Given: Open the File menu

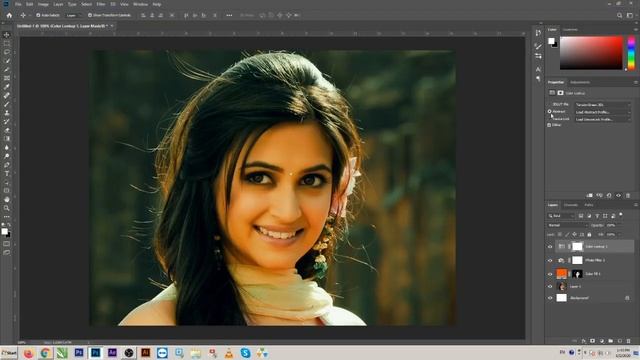Looking at the screenshot, I should click(18, 4).
